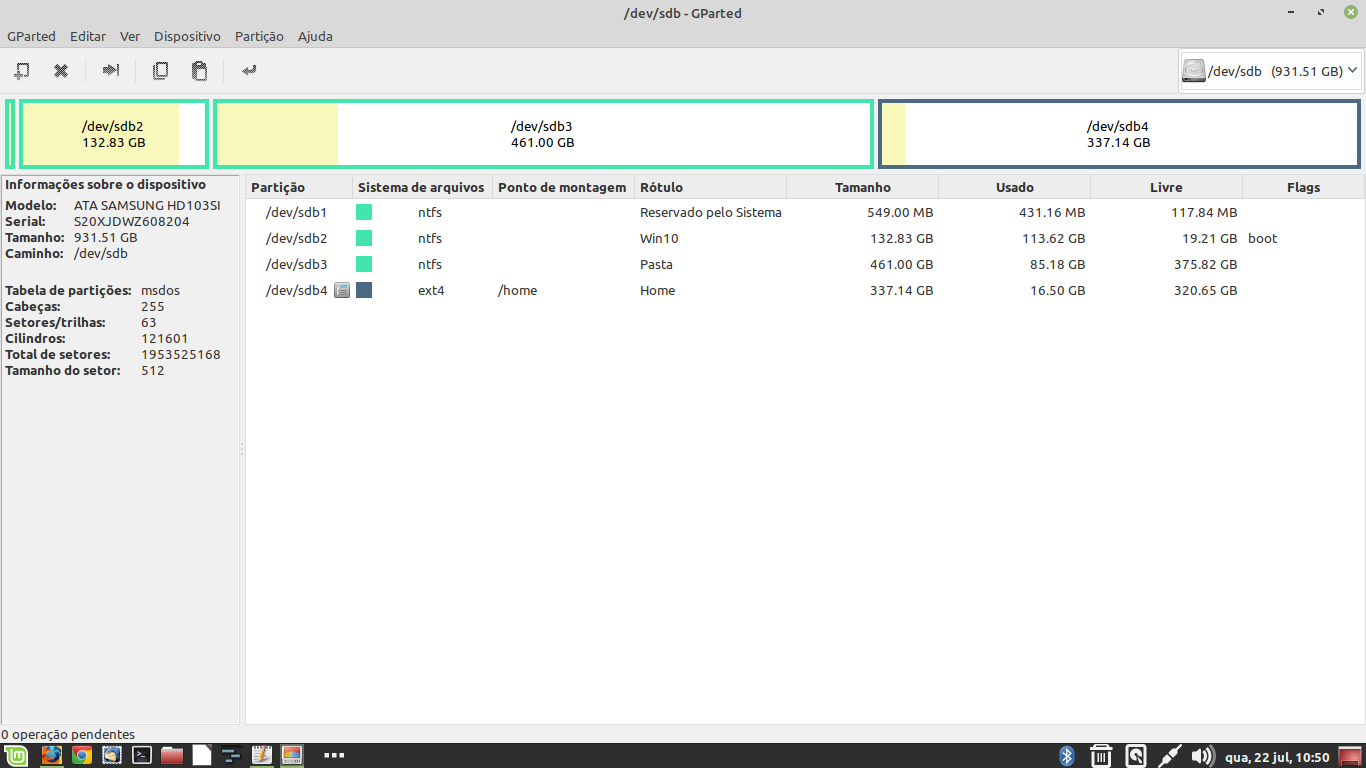The width and height of the screenshot is (1366, 768).
Task: Click the Apply/Undo arrow toolbar icon
Action: [249, 70]
